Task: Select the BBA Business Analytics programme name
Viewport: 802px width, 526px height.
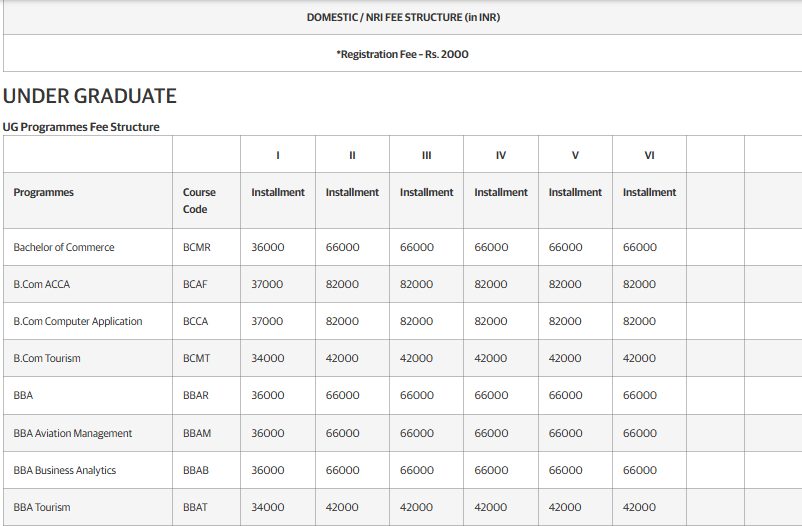Action: tap(65, 470)
